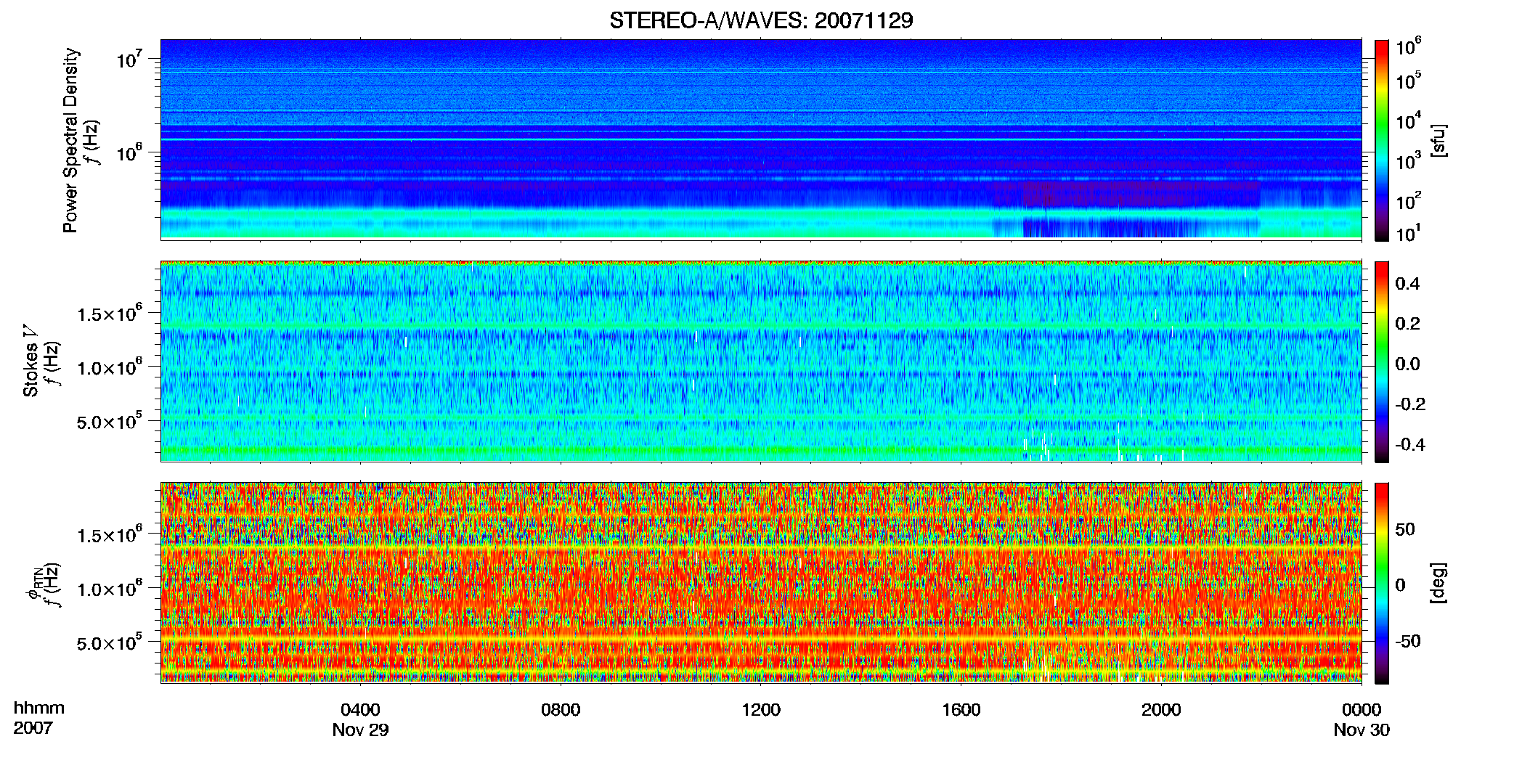
Task: Click the plot title STEREO-A/WAVES: 20071129
Action: coord(761,20)
